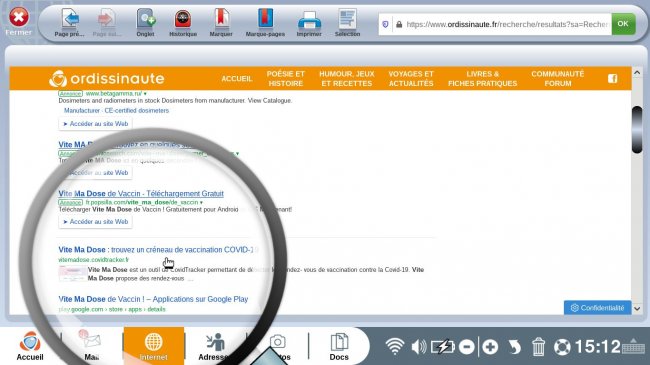
Task: Click the padlock security icon in the address bar
Action: (x=399, y=24)
